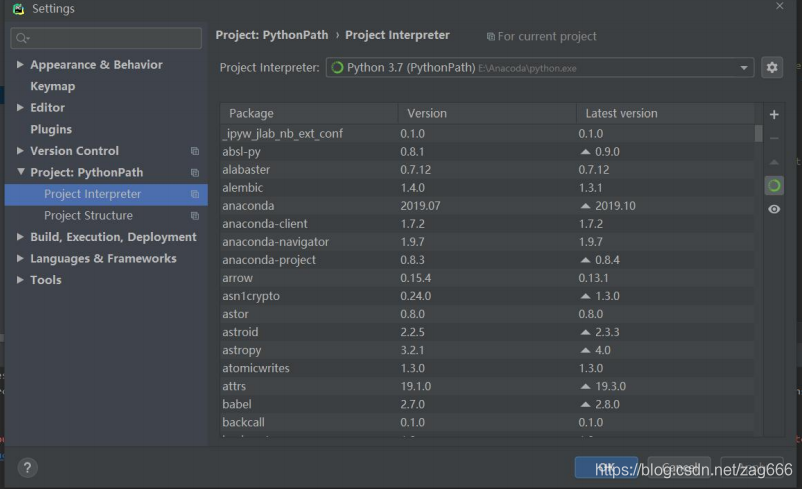Select the _ipyw_jlab_nb_ext_conf package row
Screen dimensions: 803x489
(x=487, y=134)
